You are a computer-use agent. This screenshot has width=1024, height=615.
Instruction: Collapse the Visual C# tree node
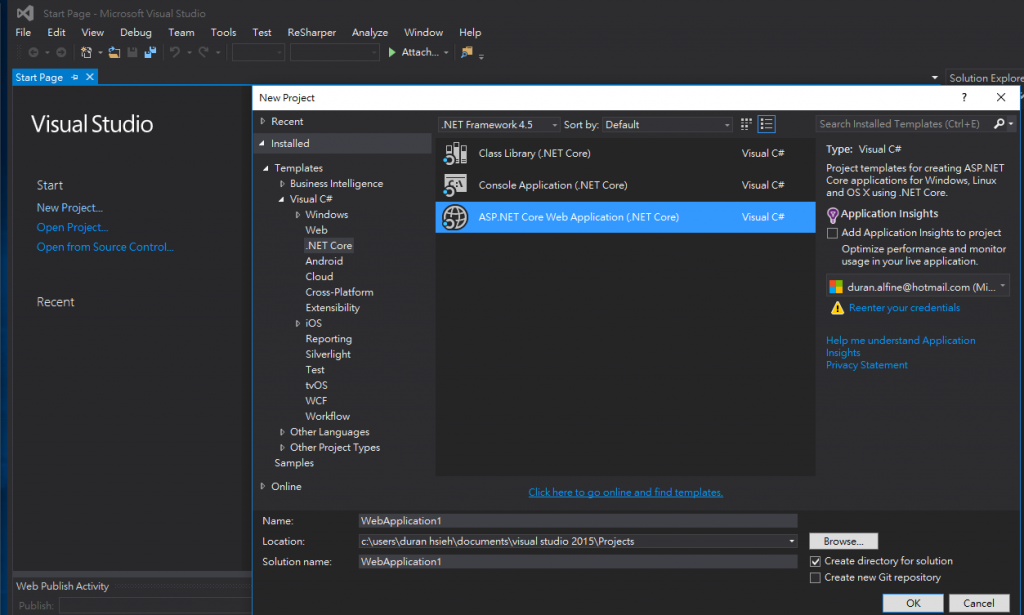point(281,200)
